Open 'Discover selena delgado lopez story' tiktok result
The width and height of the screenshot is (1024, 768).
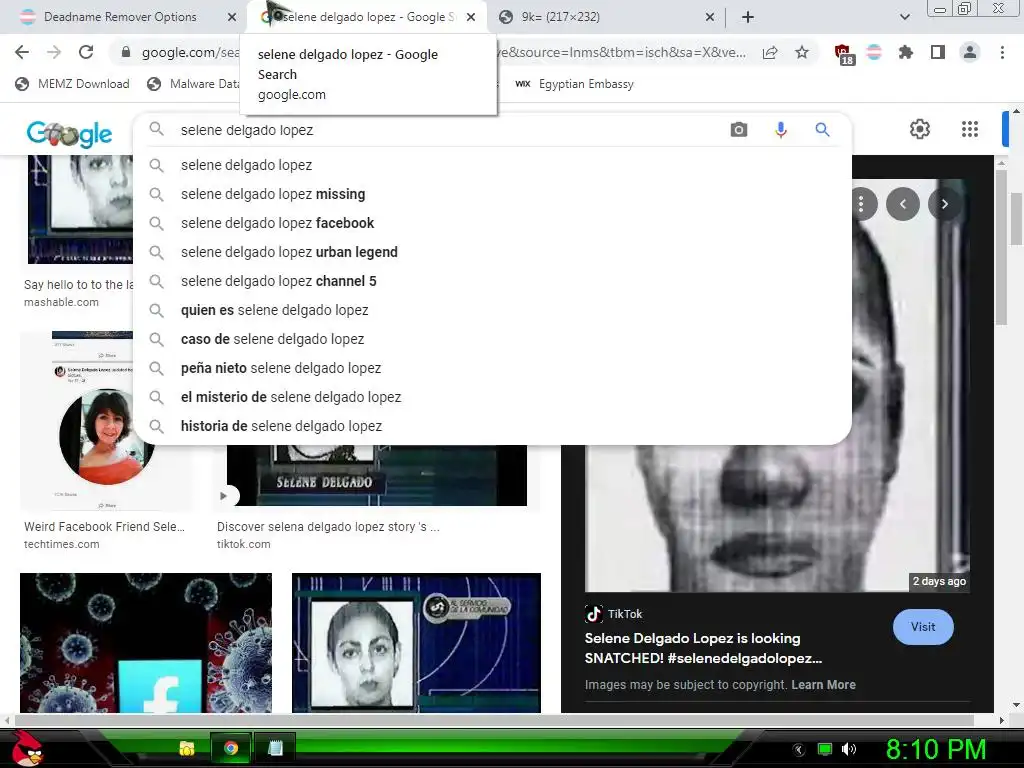point(328,526)
